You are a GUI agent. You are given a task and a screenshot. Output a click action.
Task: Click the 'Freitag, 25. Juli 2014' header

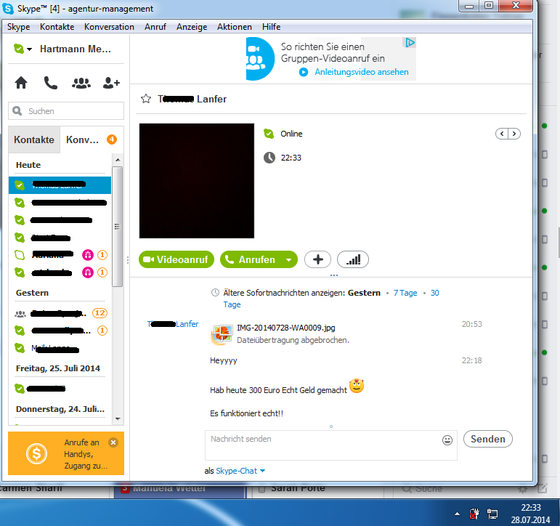tap(58, 368)
